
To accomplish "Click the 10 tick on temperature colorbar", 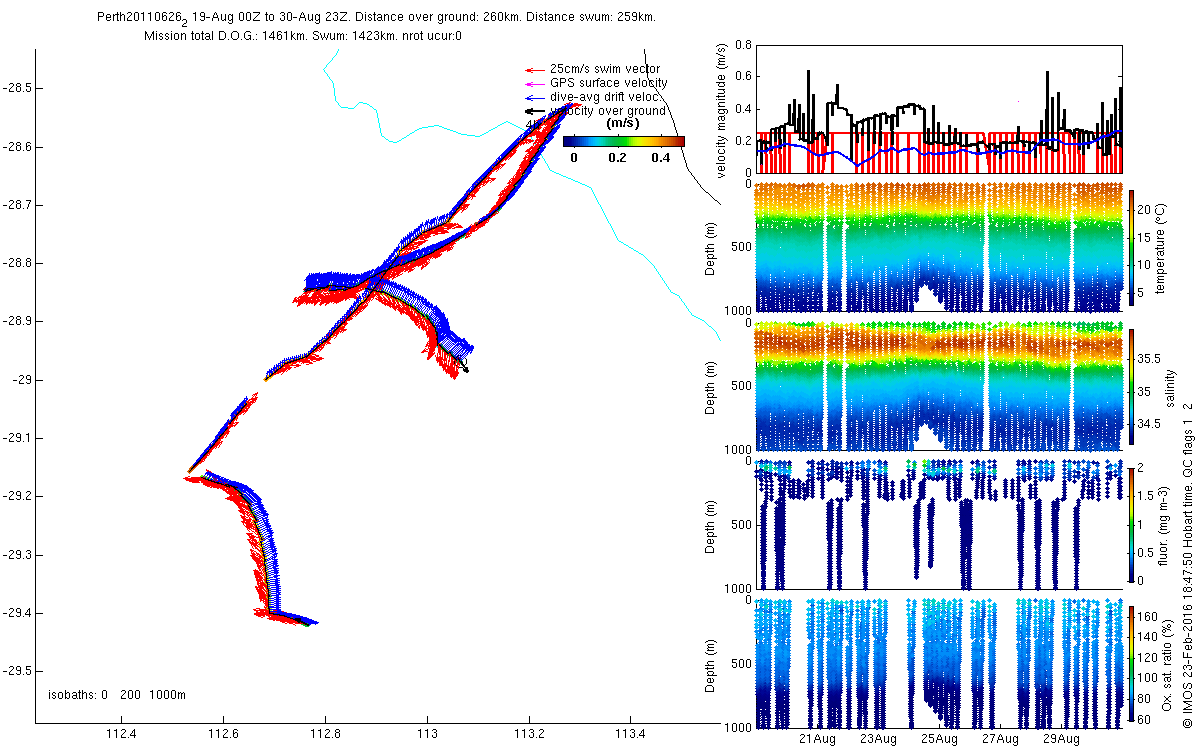I will pos(1145,265).
